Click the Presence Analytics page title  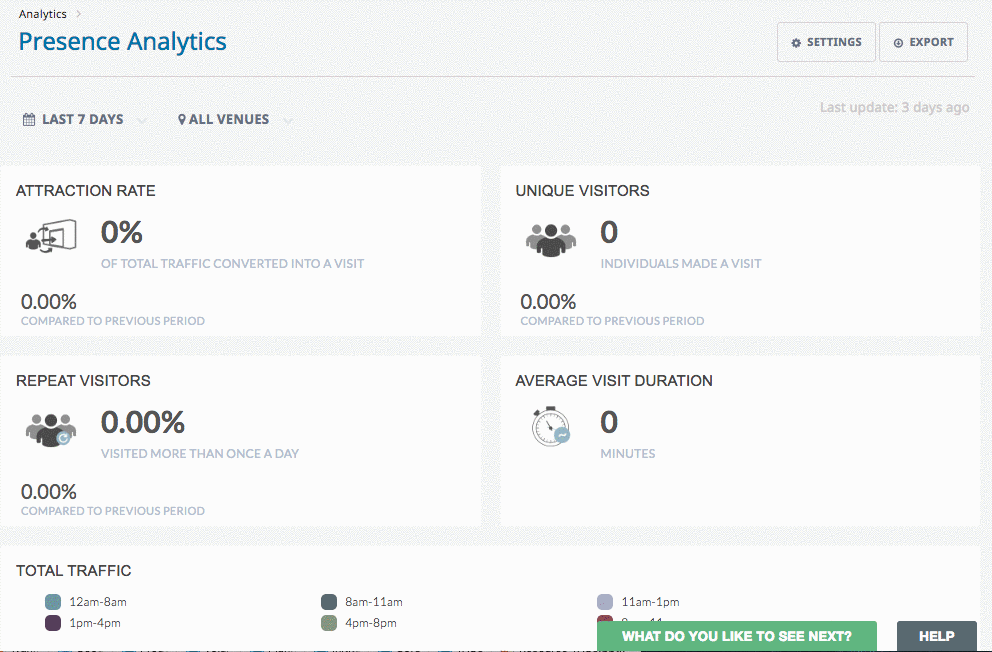[123, 42]
